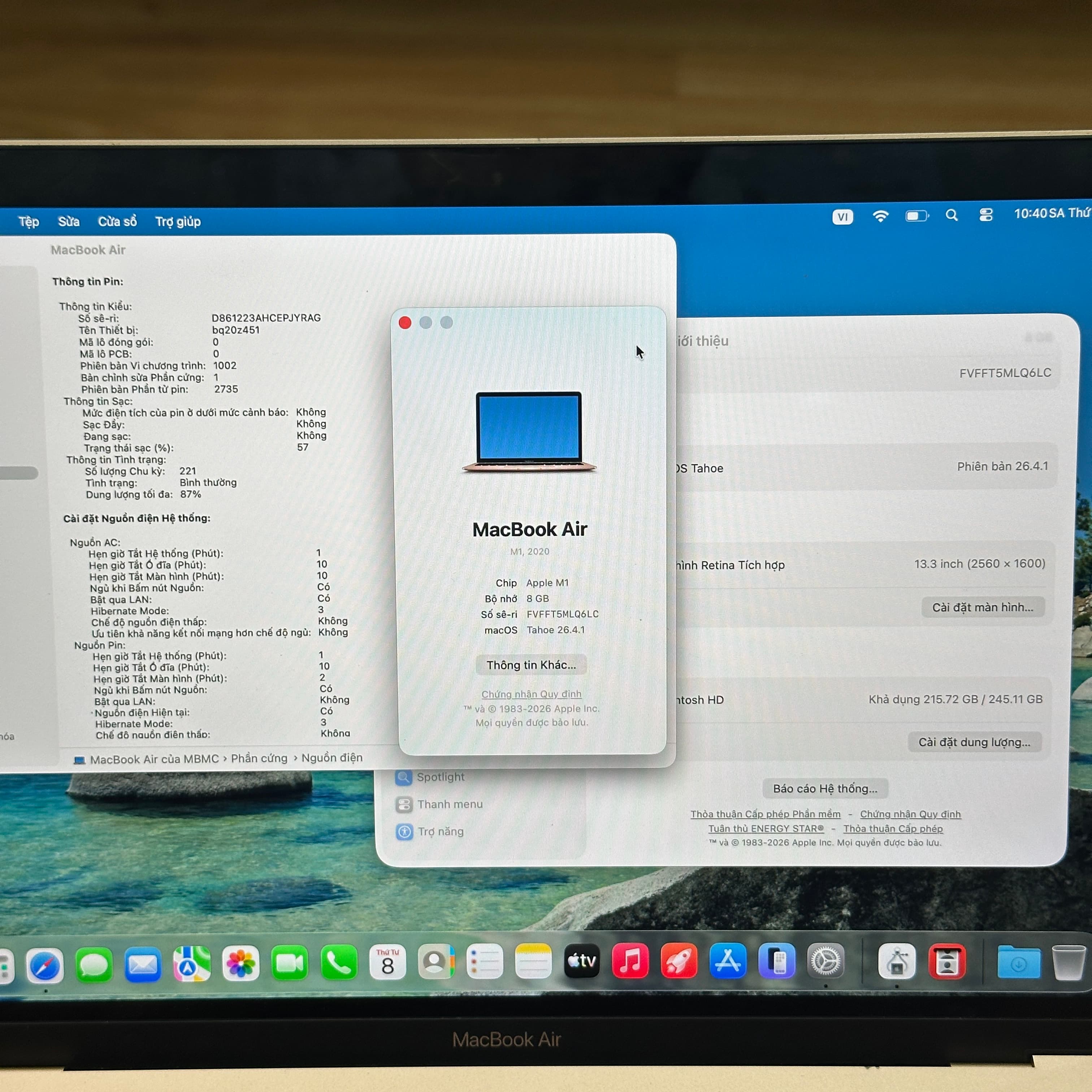1092x1092 pixels.
Task: Open the Tuân thủ ENERGY STAR link
Action: pyautogui.click(x=766, y=829)
